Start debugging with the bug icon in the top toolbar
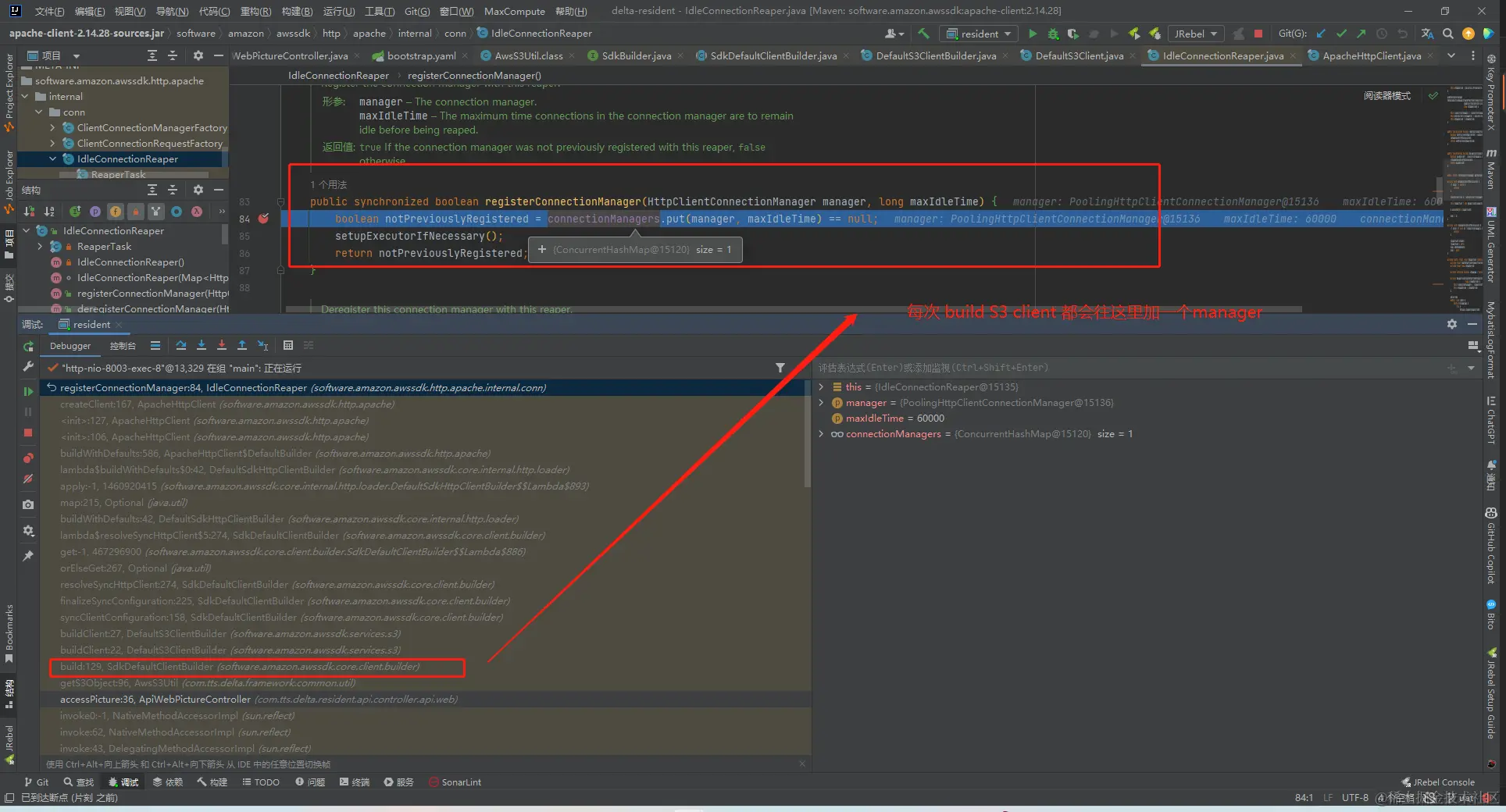This screenshot has height=812, width=1506. point(1053,34)
